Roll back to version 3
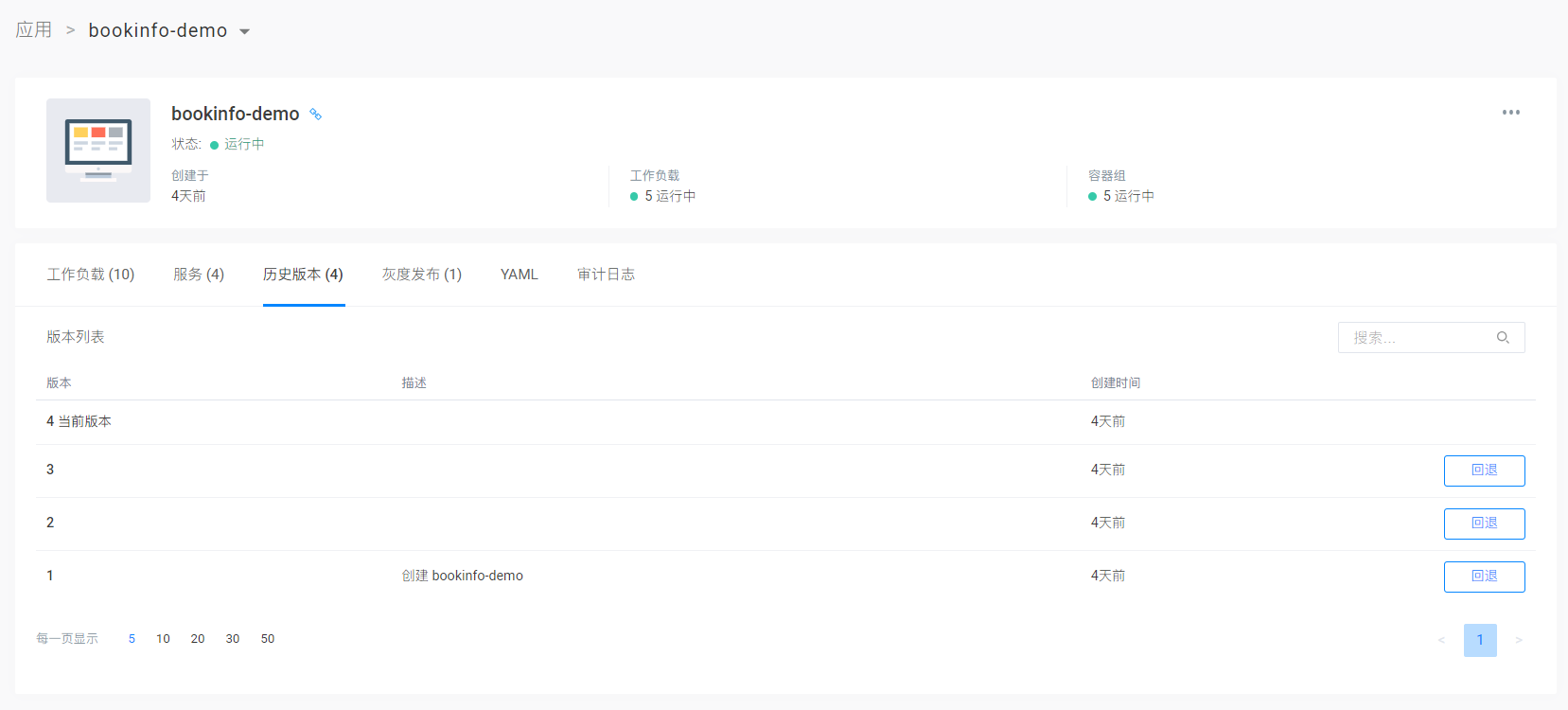 pyautogui.click(x=1484, y=470)
